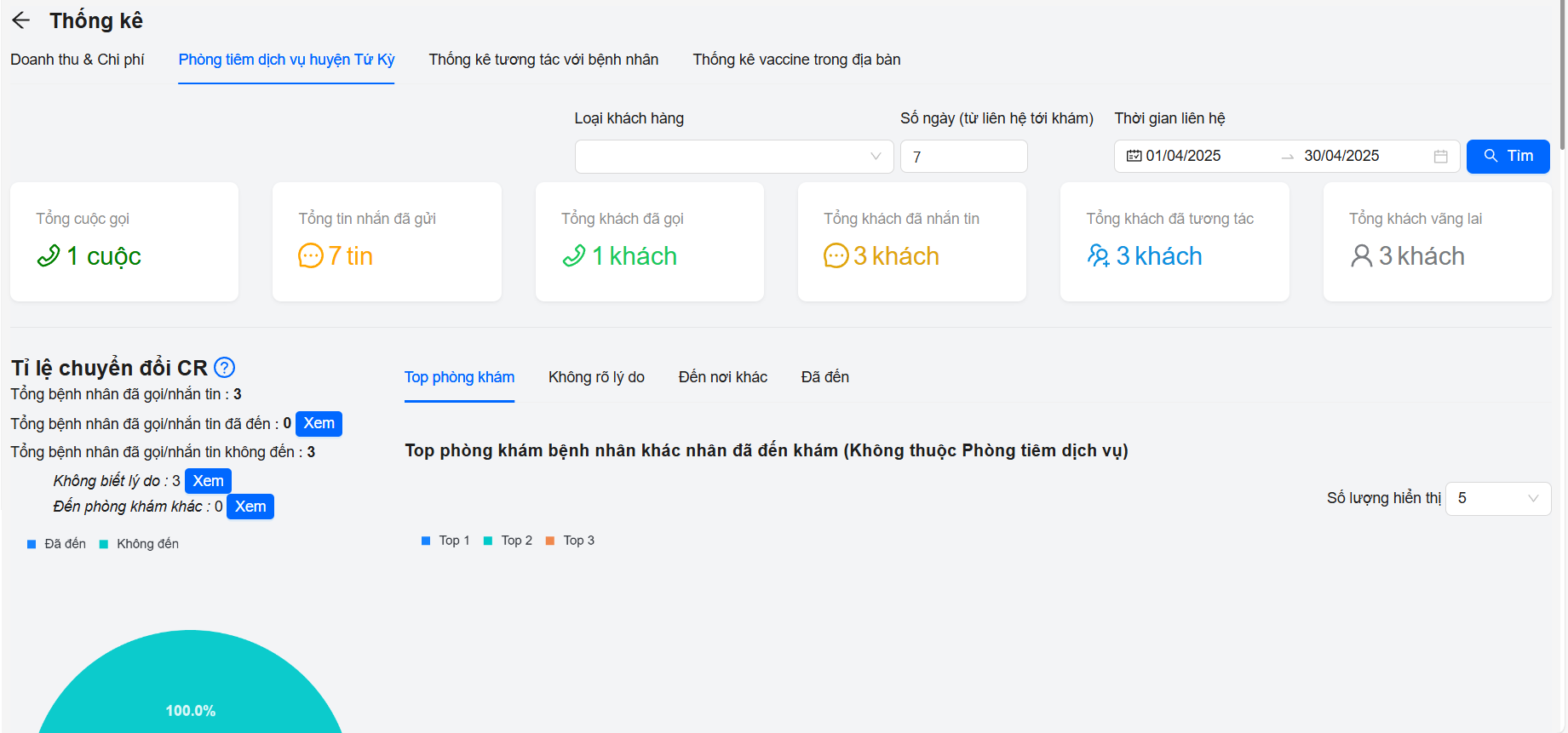1568x733 pixels.
Task: Click the Số ngày input field
Action: point(963,157)
